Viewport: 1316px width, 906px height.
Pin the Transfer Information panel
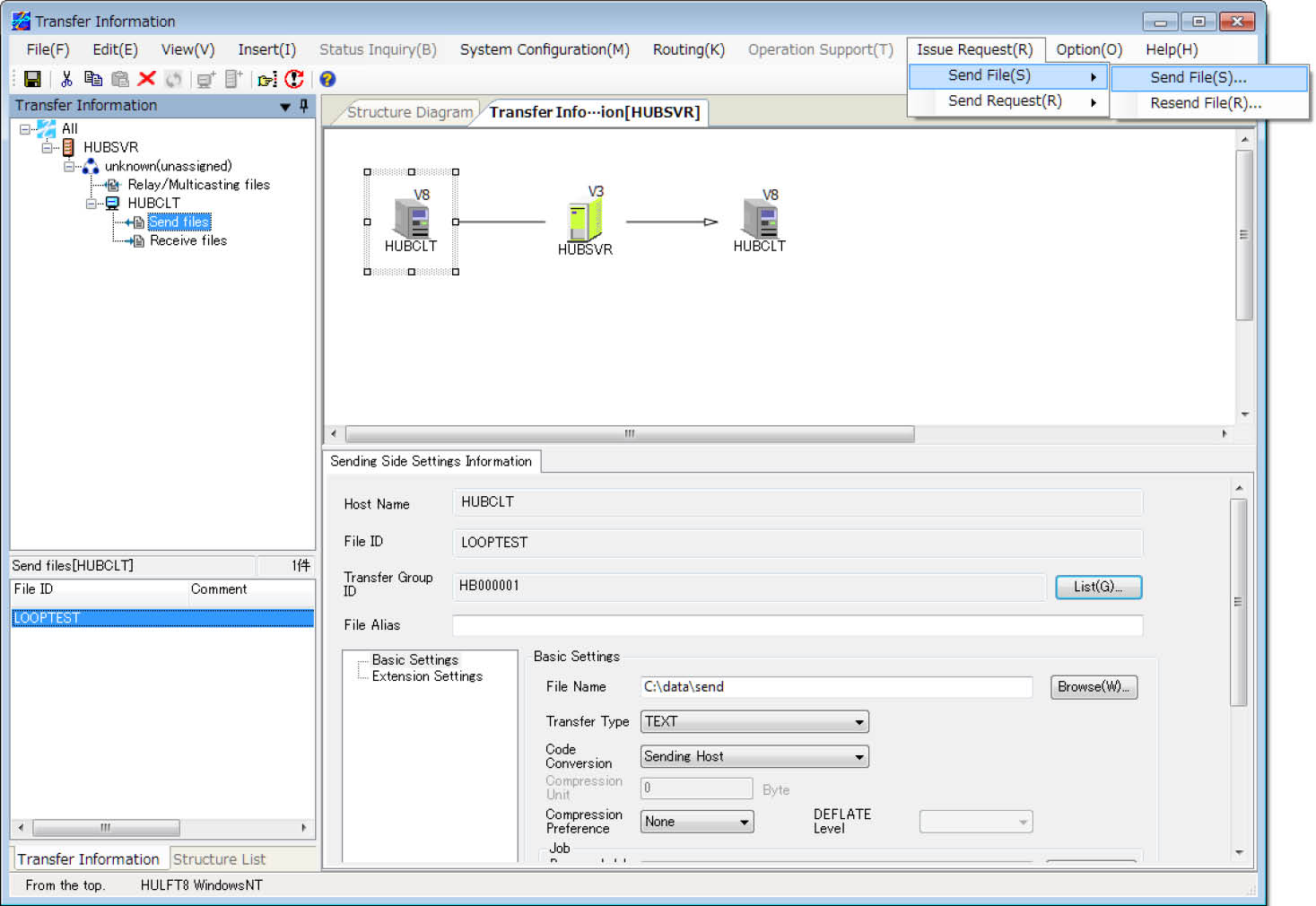pyautogui.click(x=304, y=106)
